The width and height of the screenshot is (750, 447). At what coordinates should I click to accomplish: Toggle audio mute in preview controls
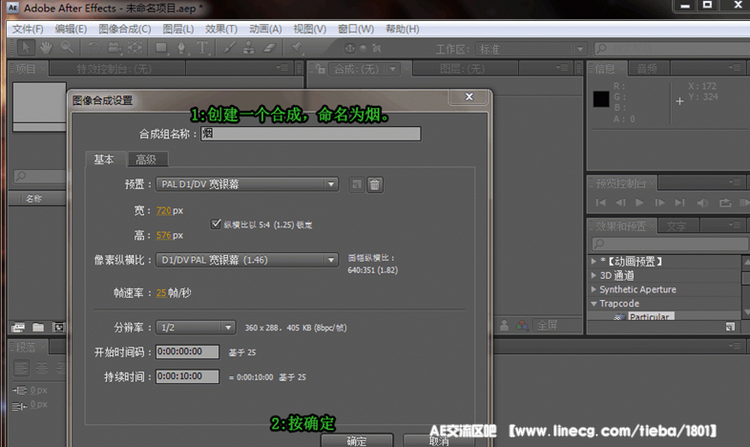[x=703, y=203]
